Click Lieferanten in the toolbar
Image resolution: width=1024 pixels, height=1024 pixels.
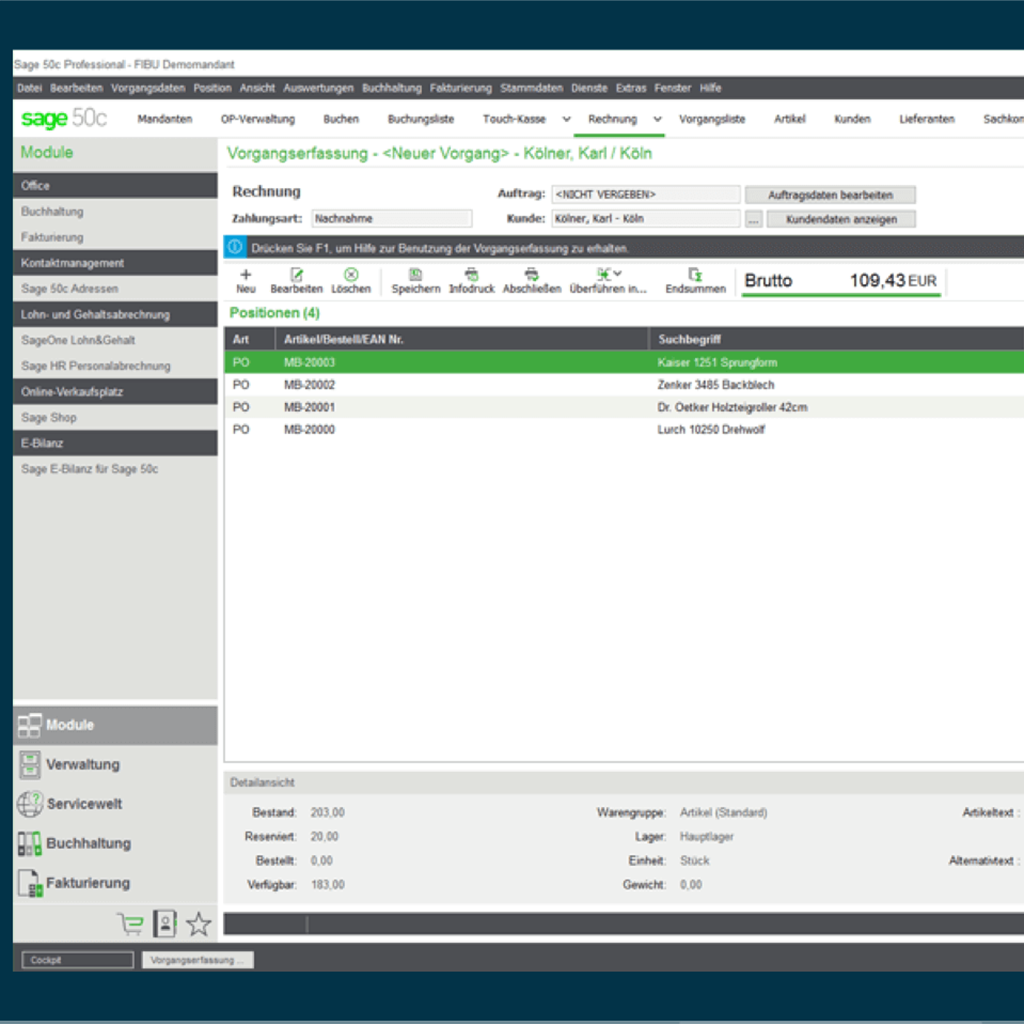[927, 119]
